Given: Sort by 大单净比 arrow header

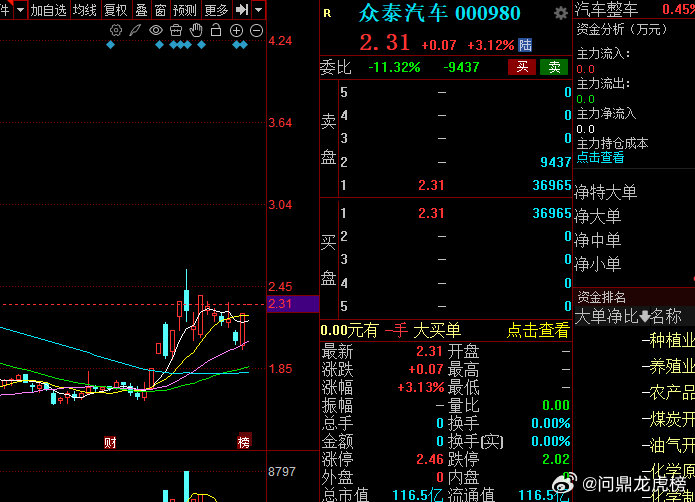Looking at the screenshot, I should [612, 316].
